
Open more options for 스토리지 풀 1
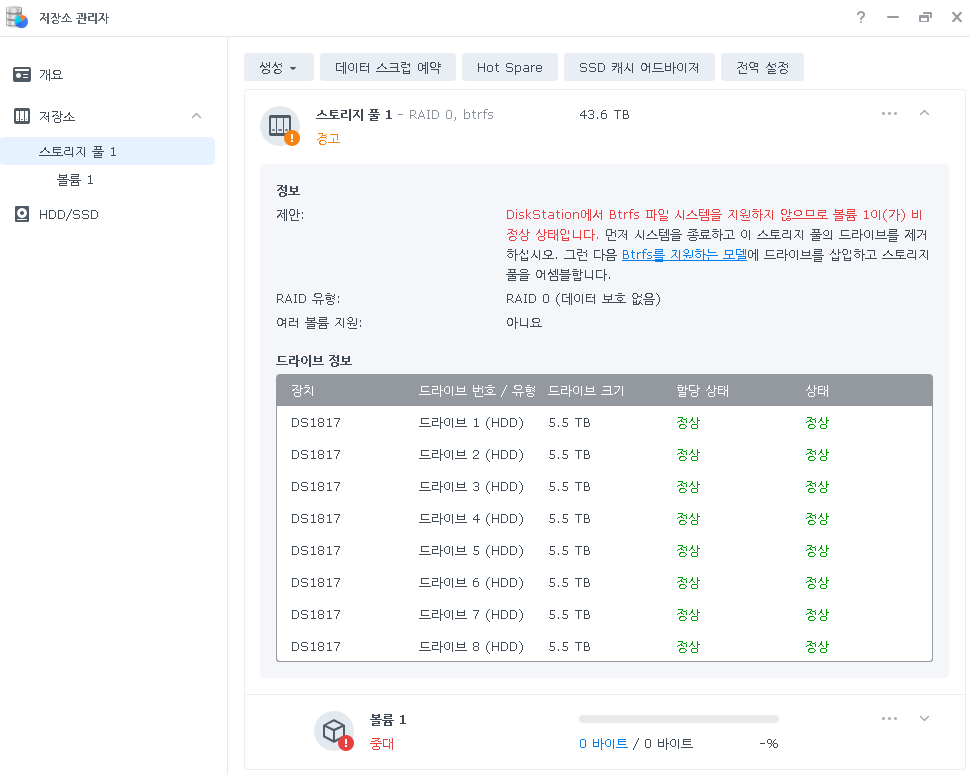click(x=889, y=114)
